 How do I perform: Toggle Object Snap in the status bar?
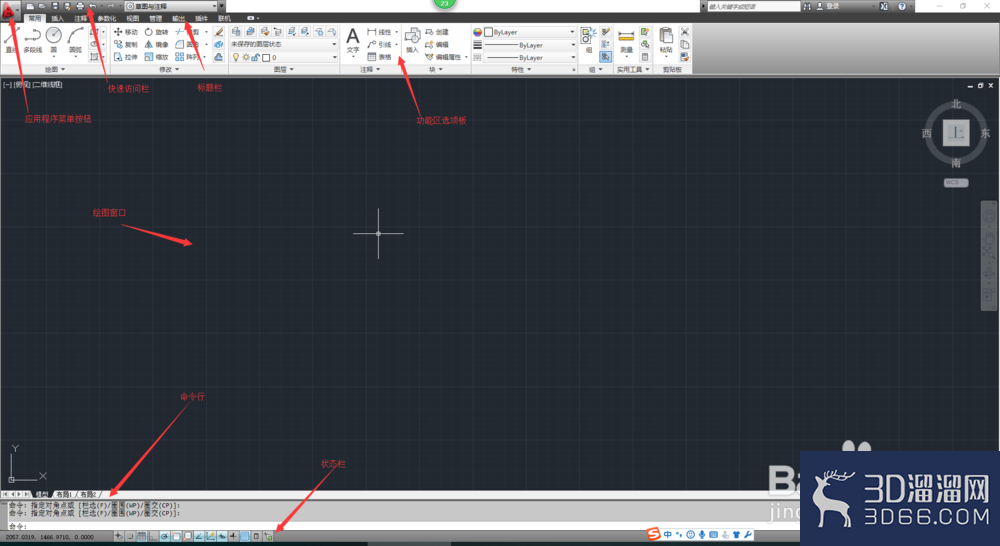click(x=176, y=536)
